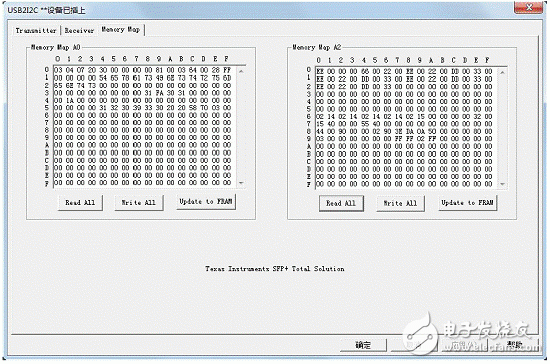Click Texas Instruments SFP+ Total Solution text
This screenshot has width=550, height=364.
pos(275,269)
